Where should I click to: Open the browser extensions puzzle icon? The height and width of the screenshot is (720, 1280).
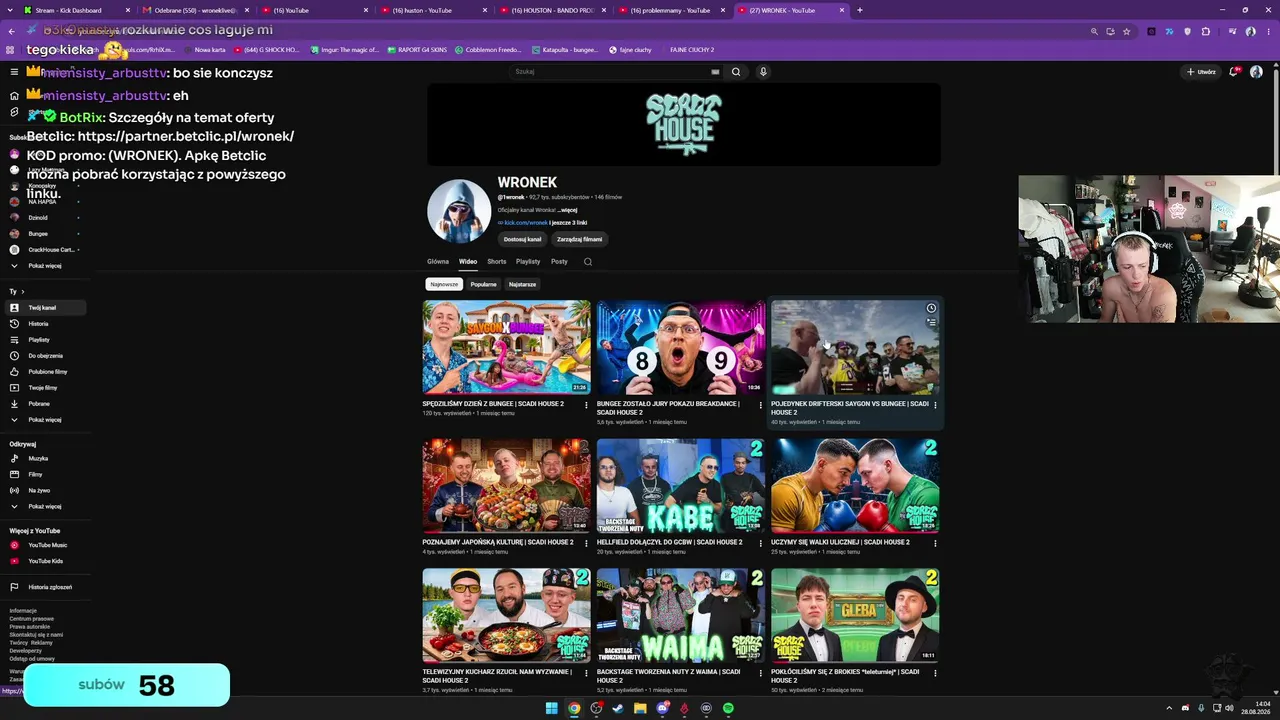point(1206,31)
